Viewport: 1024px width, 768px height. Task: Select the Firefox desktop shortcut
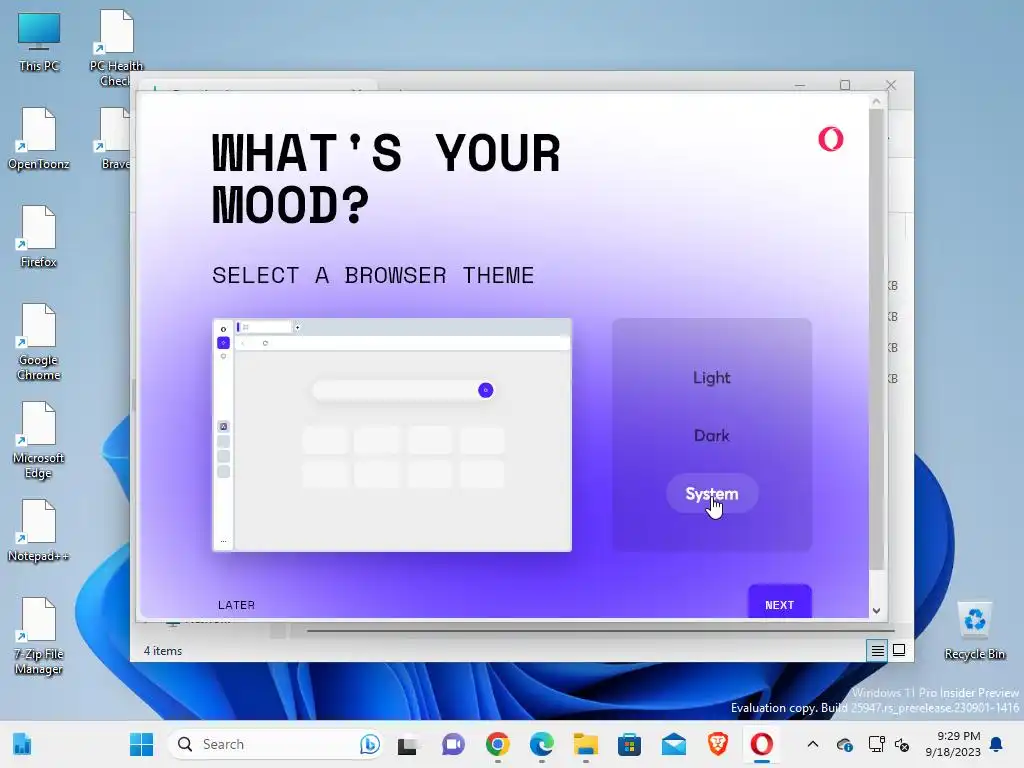click(x=39, y=237)
